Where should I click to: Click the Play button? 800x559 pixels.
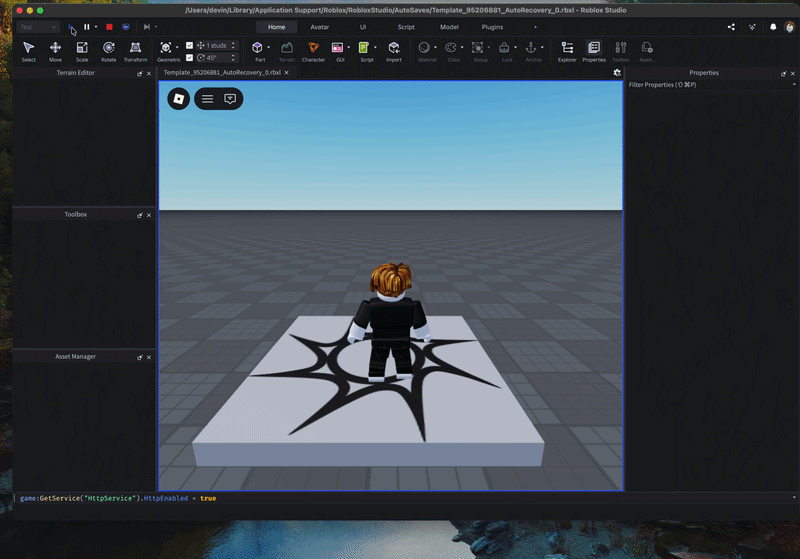click(x=70, y=27)
